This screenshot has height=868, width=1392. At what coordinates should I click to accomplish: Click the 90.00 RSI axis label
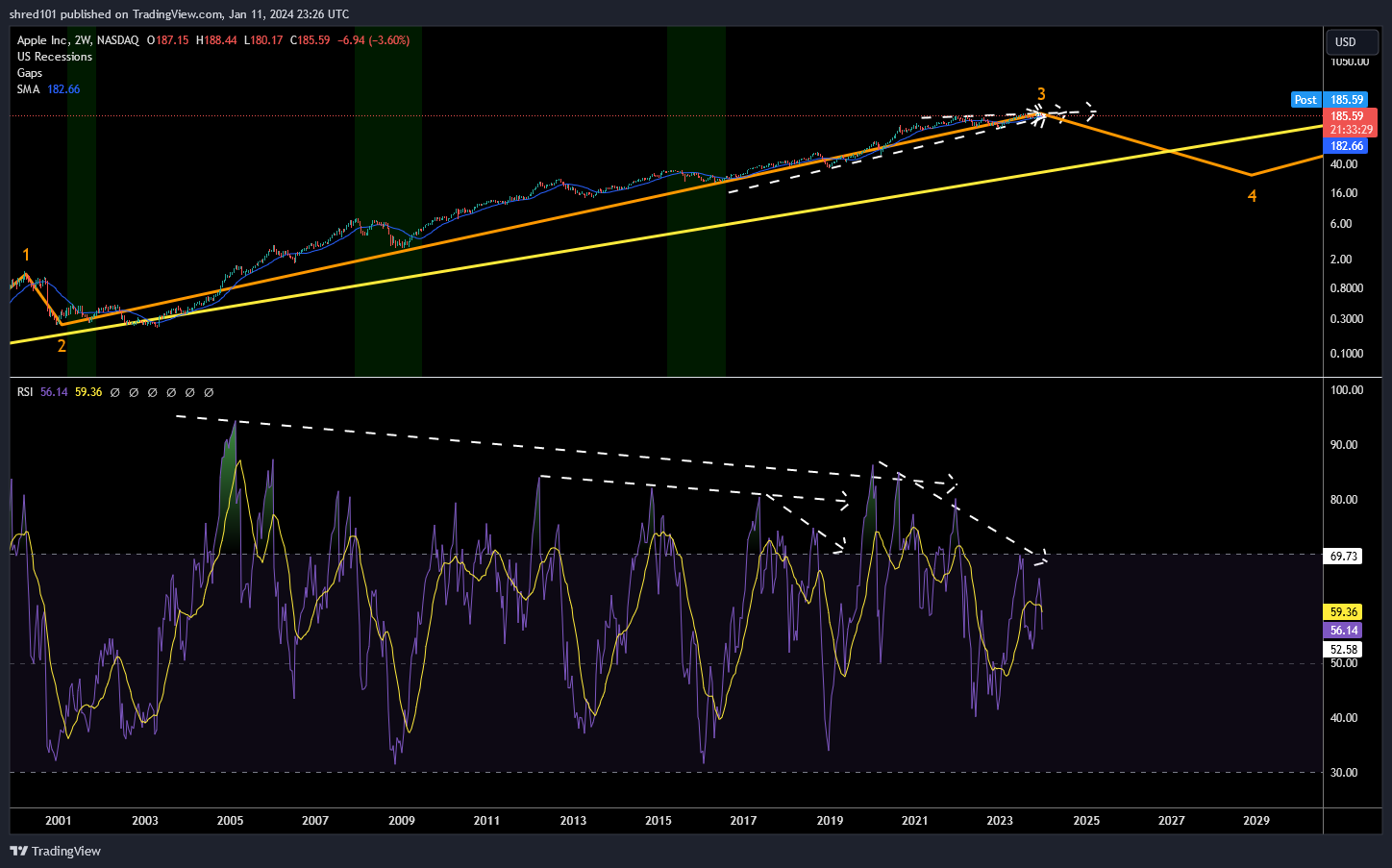click(x=1344, y=445)
